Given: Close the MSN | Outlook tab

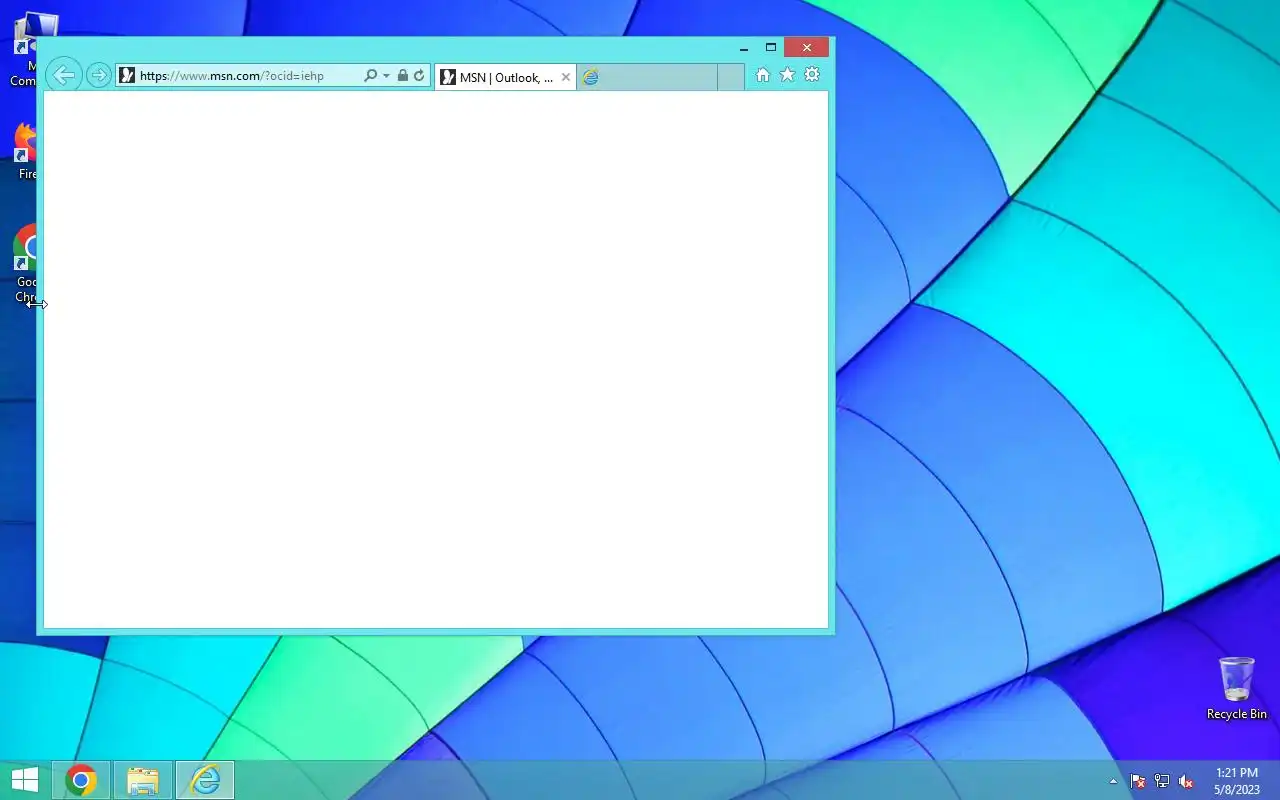Looking at the screenshot, I should pos(566,77).
